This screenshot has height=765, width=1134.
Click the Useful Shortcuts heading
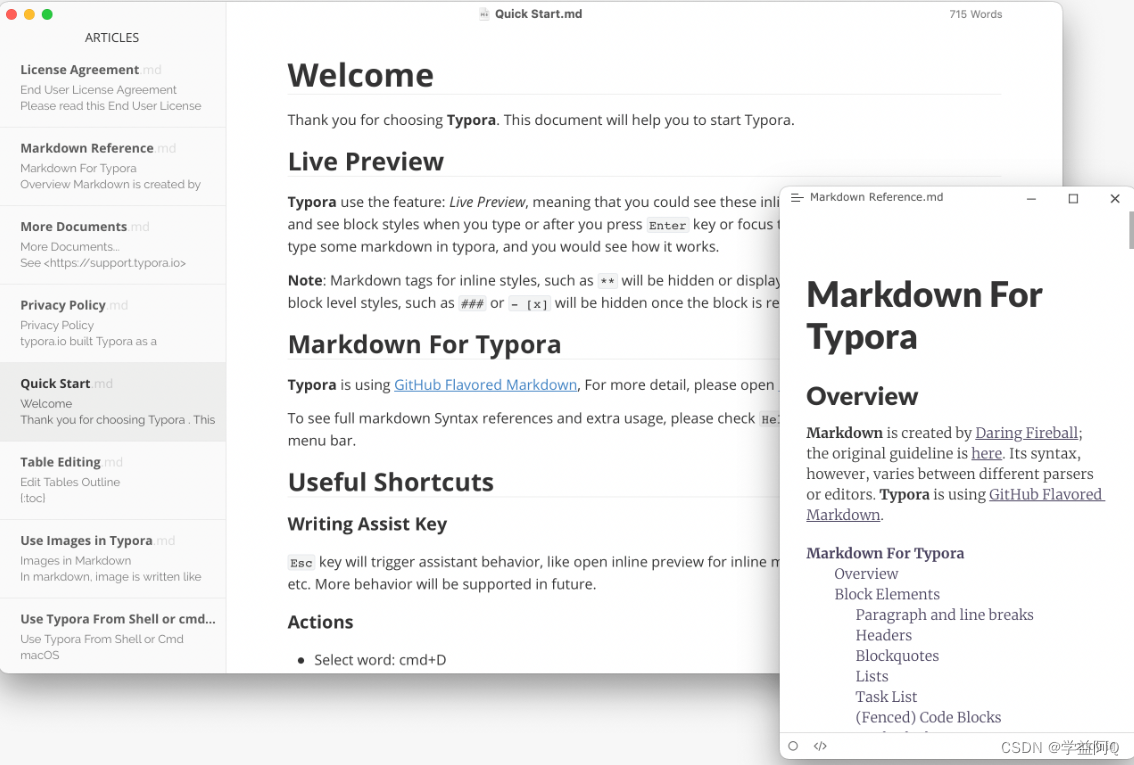coord(391,482)
